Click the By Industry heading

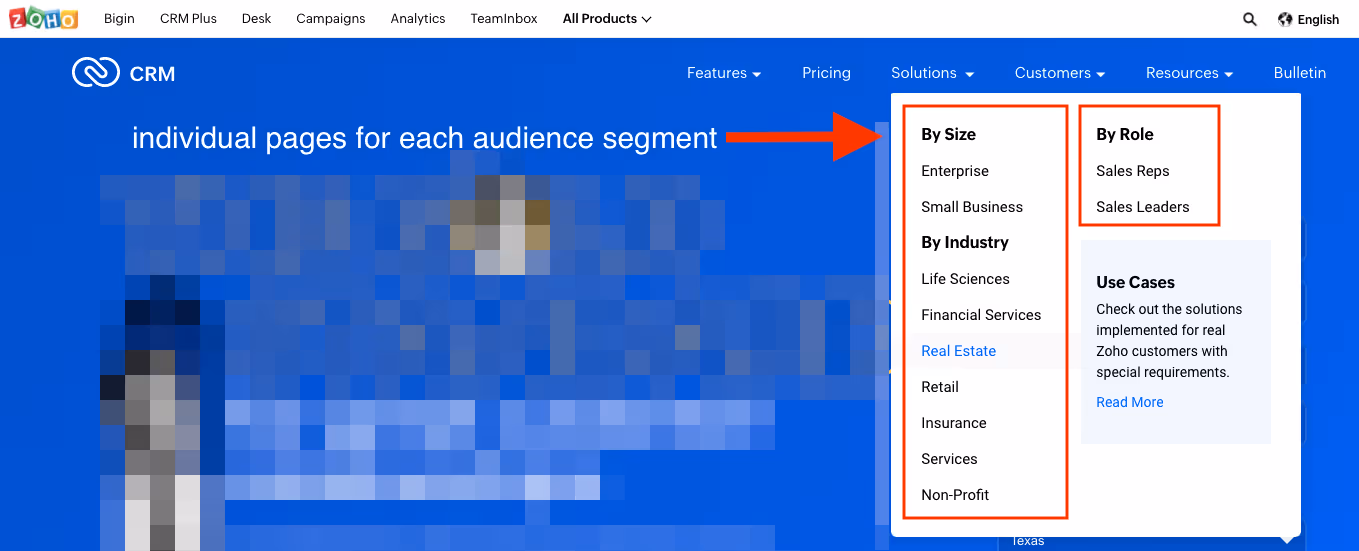(x=965, y=242)
